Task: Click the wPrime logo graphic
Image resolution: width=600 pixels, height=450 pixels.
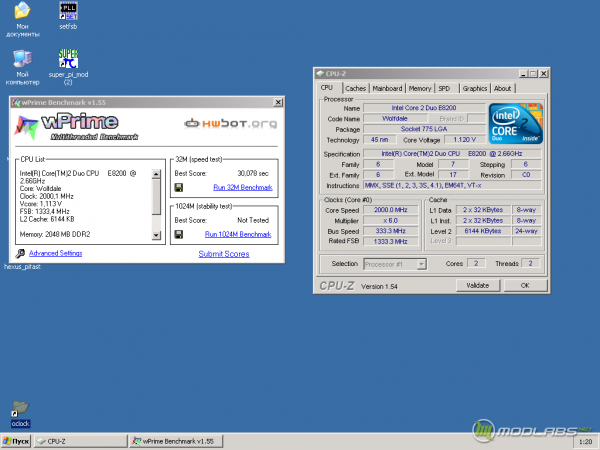Action: [x=76, y=126]
